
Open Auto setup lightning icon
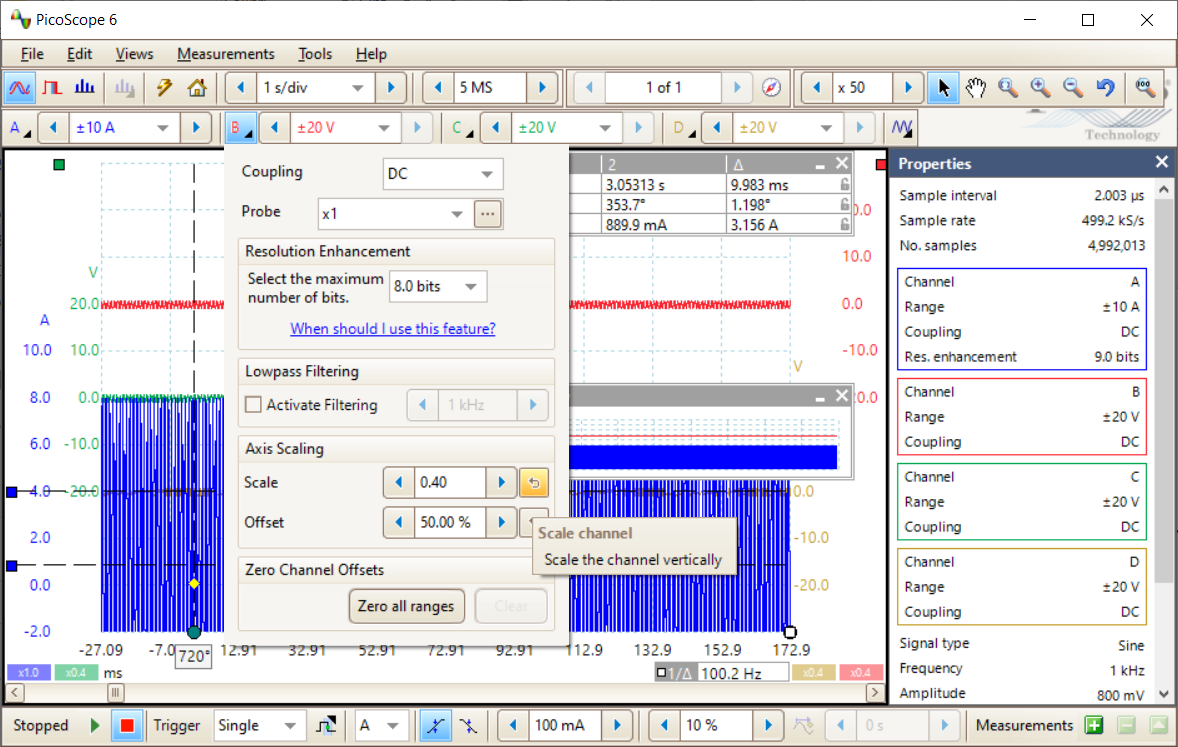click(164, 88)
